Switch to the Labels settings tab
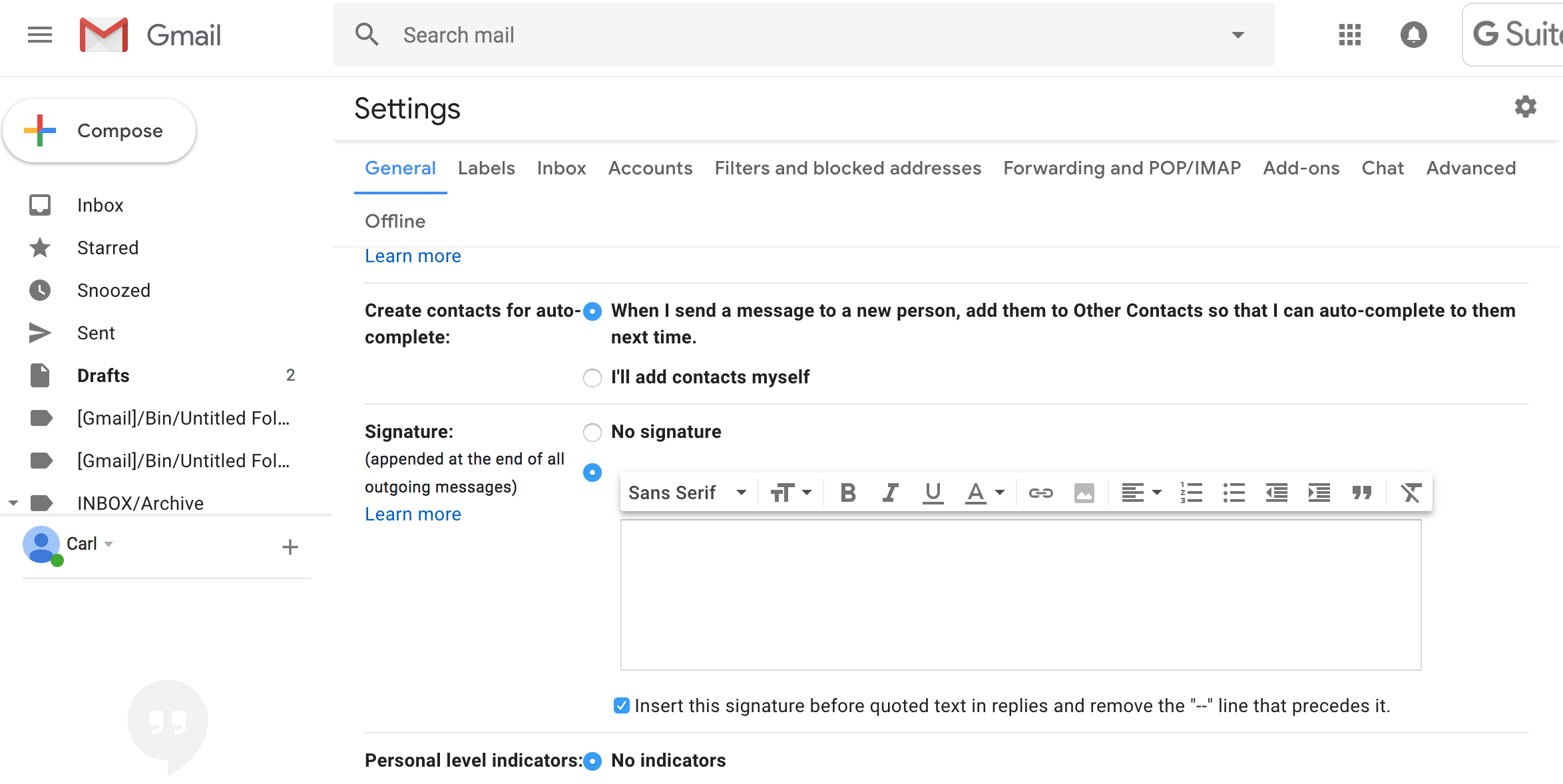 point(486,168)
